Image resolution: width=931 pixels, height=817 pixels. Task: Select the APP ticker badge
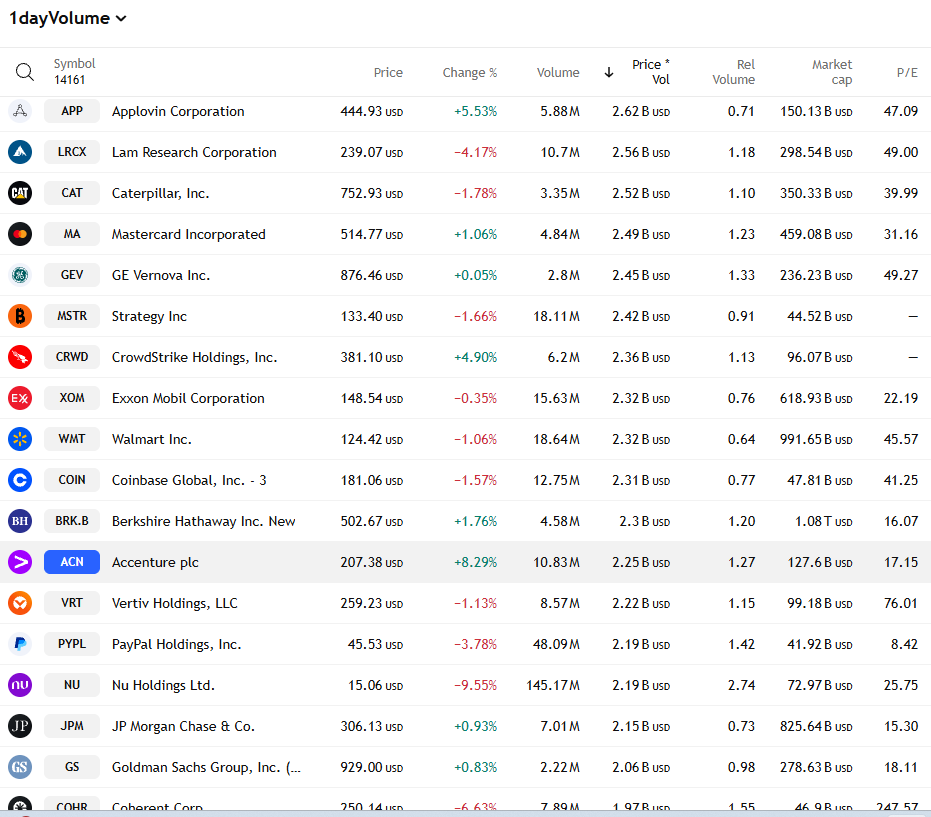coord(72,111)
